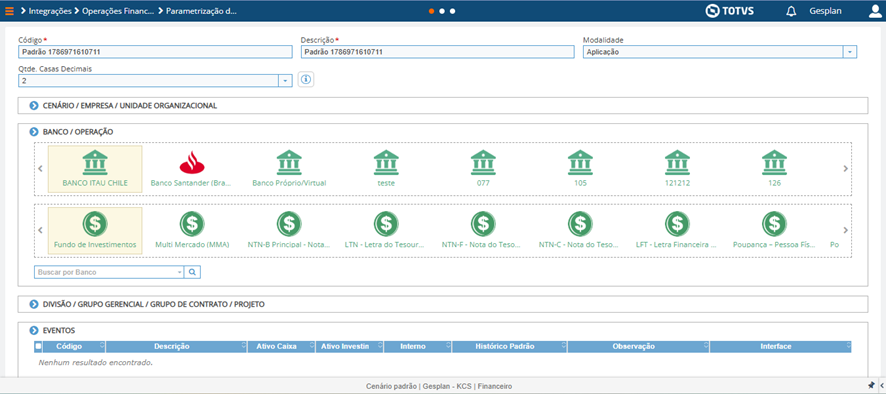Choose NTN-F Nota do Tesouro operation

tap(483, 231)
